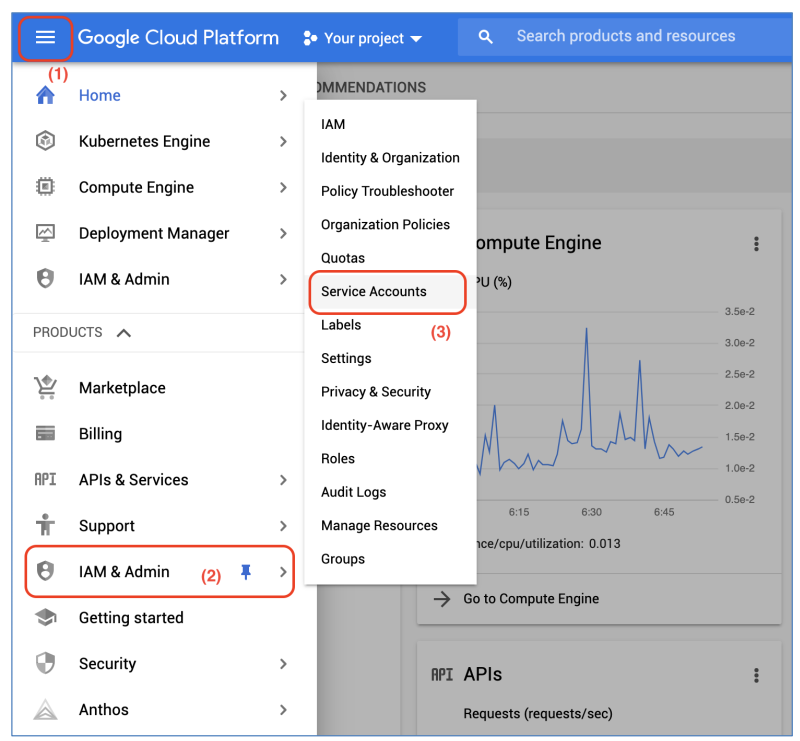Click the APIs & Services API icon in sidebar
The height and width of the screenshot is (741, 800).
click(45, 479)
